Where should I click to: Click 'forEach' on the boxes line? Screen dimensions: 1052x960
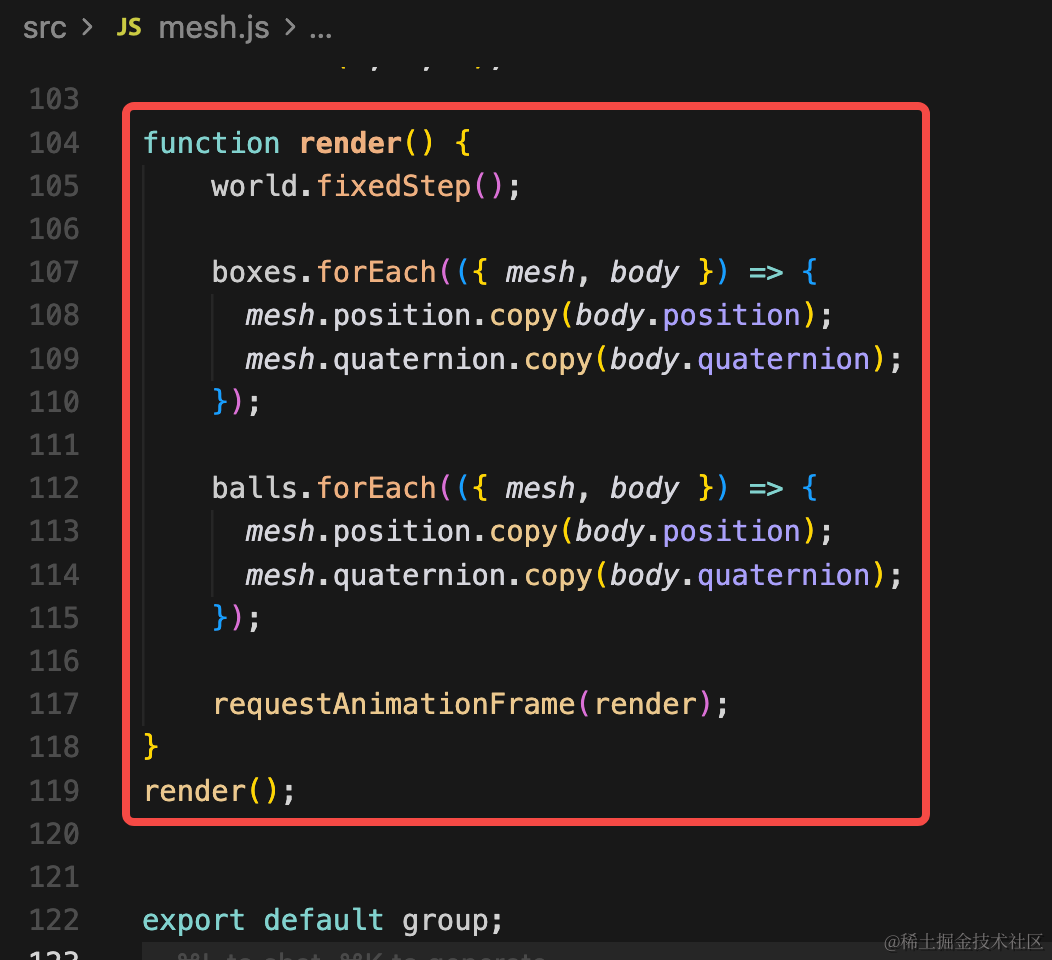point(376,272)
